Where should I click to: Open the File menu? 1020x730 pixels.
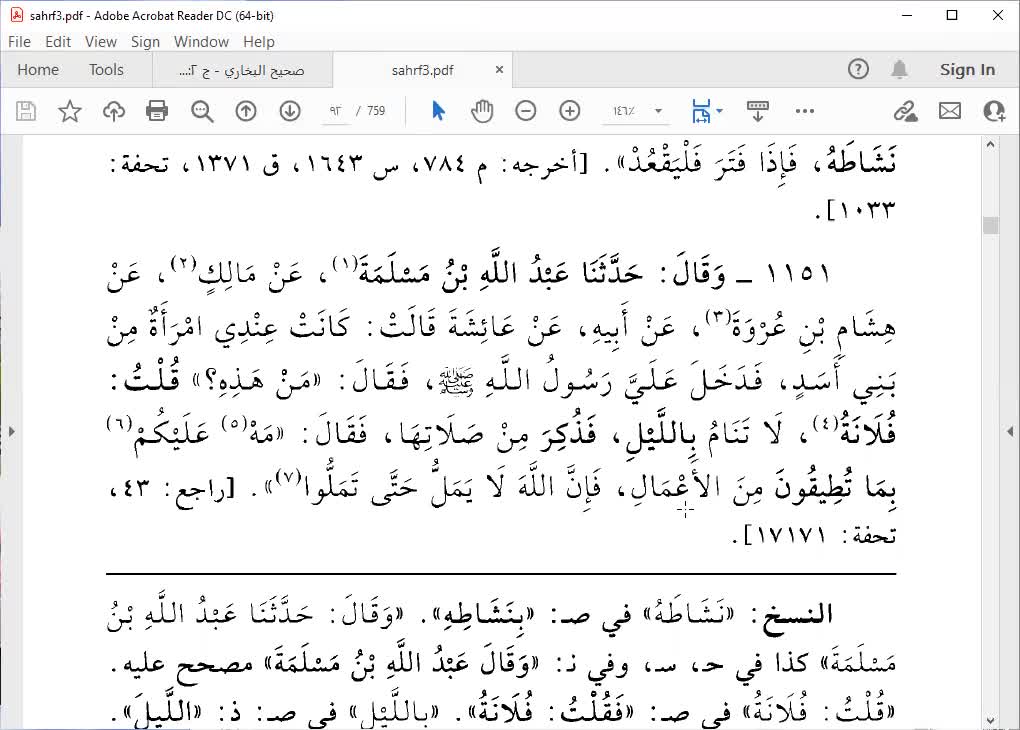coord(20,42)
